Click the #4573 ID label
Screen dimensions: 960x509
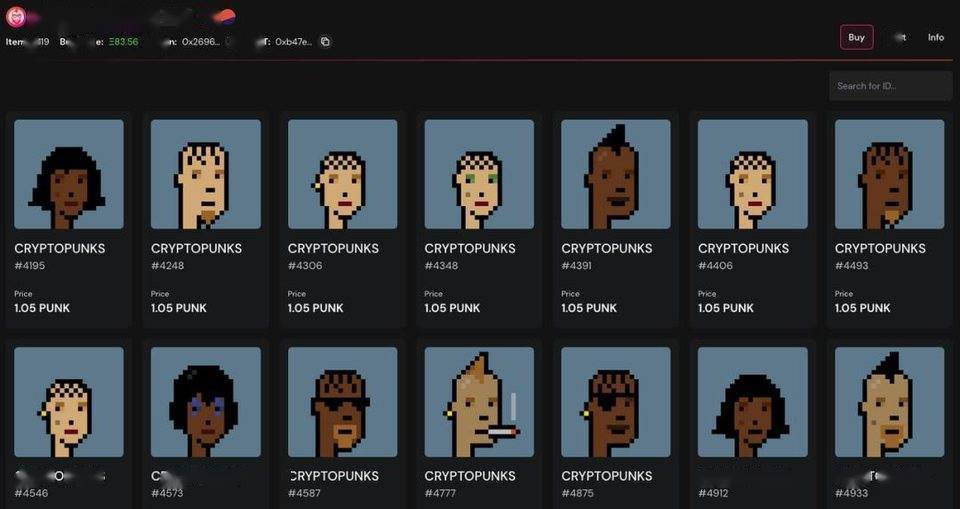click(x=167, y=492)
